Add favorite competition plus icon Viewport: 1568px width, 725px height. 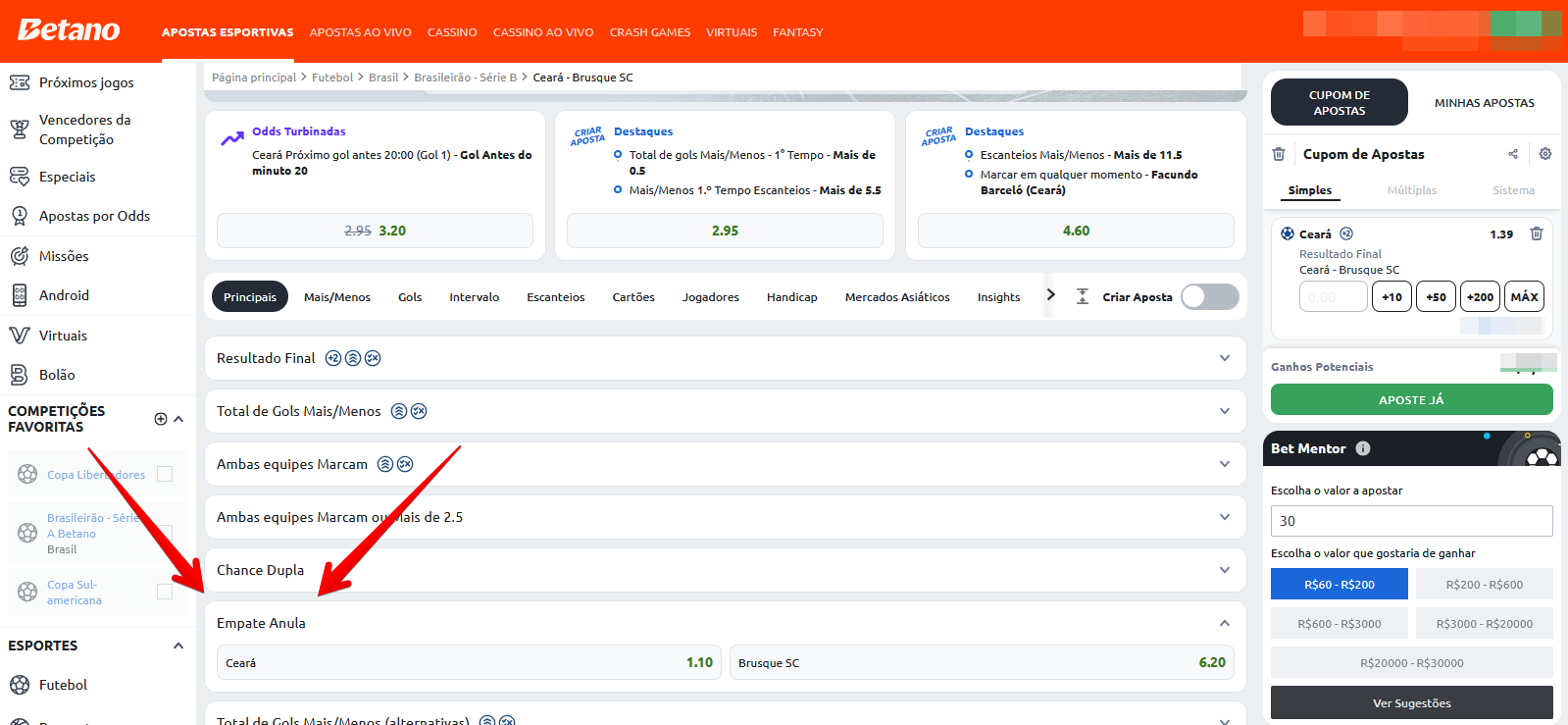pyautogui.click(x=161, y=419)
